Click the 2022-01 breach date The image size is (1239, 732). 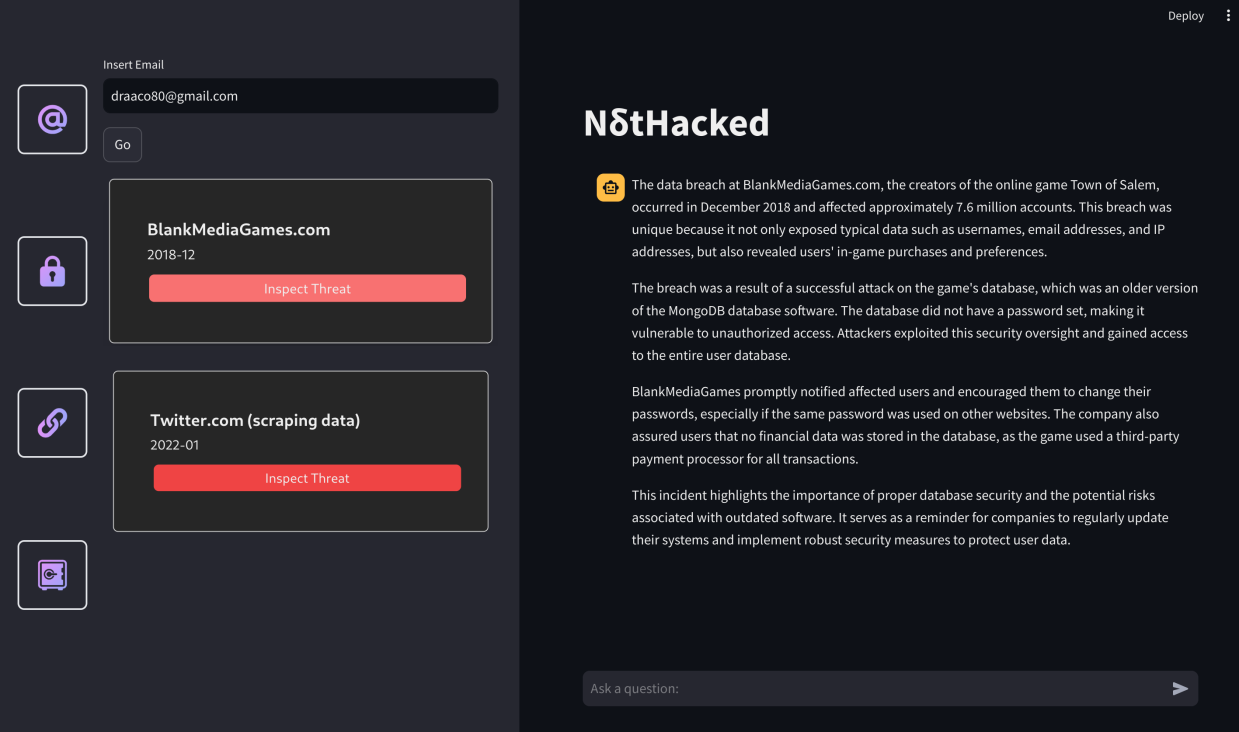[175, 445]
